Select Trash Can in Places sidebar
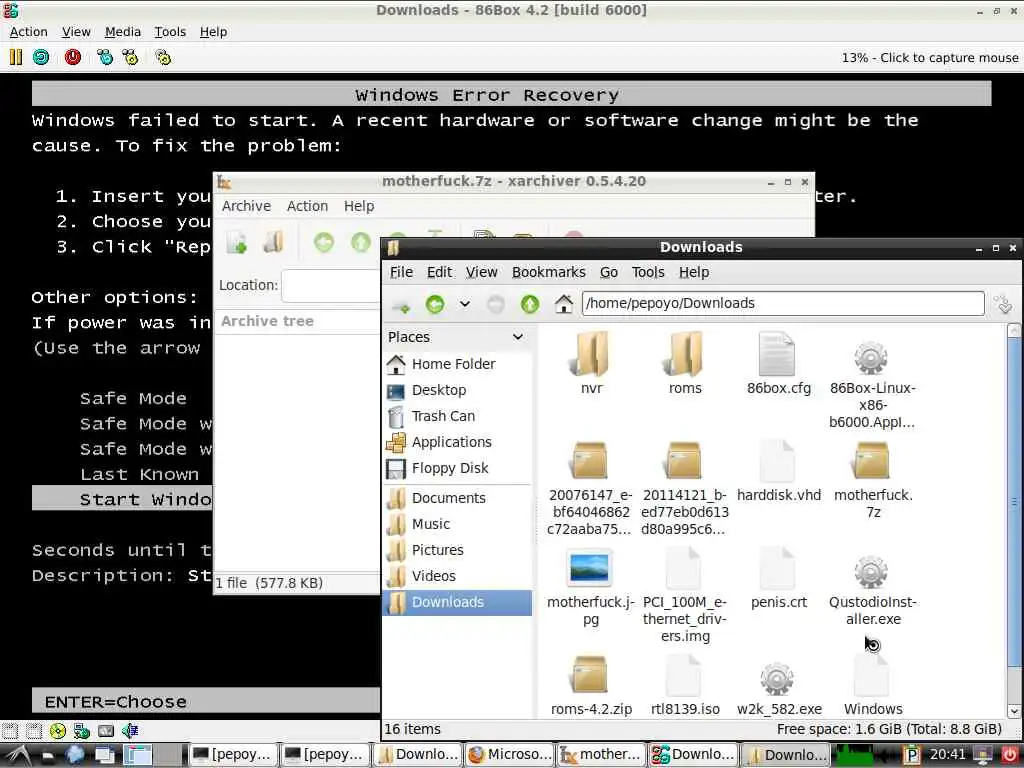This screenshot has height=768, width=1024. tap(457, 416)
